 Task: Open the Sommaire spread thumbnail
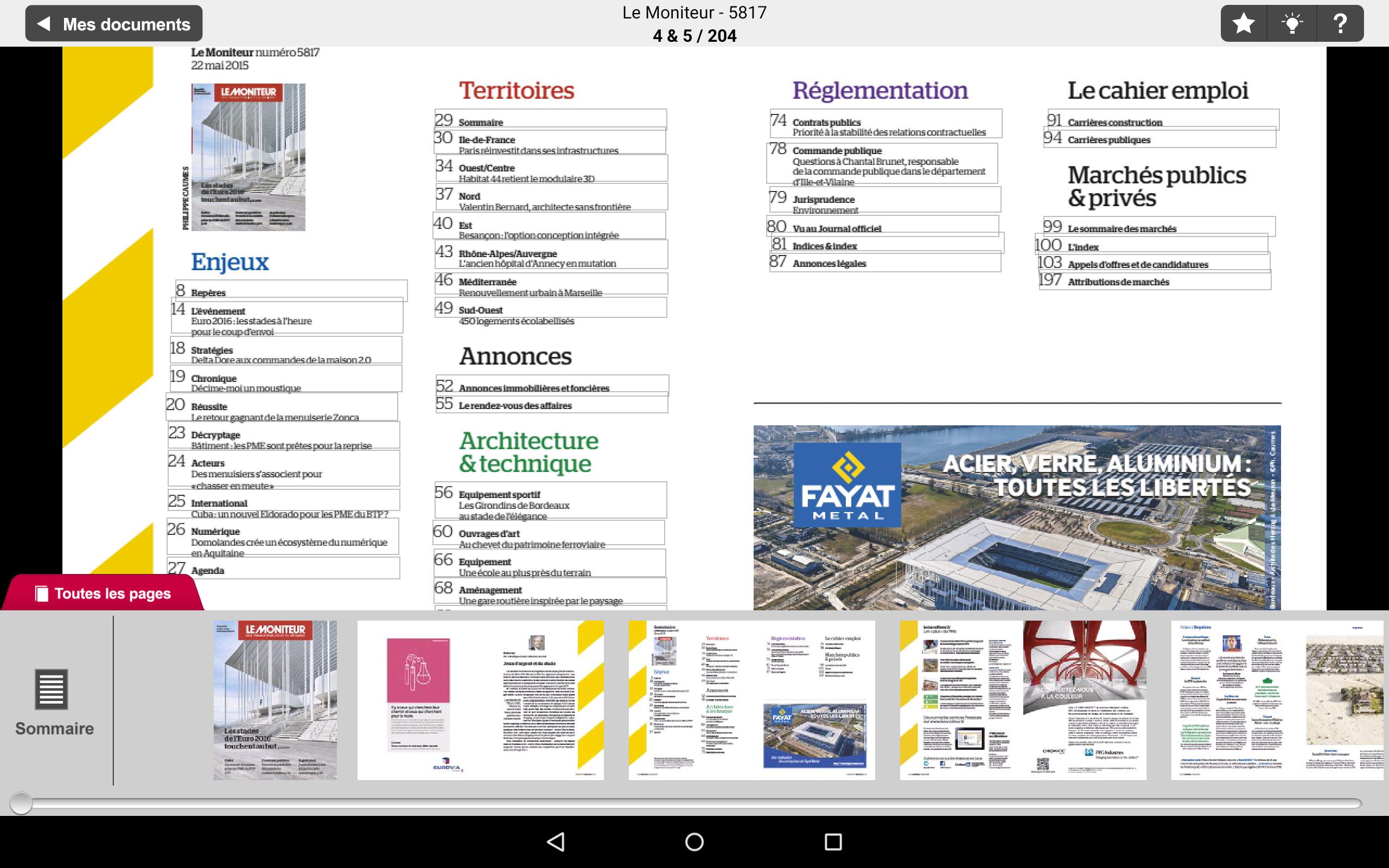click(752, 700)
